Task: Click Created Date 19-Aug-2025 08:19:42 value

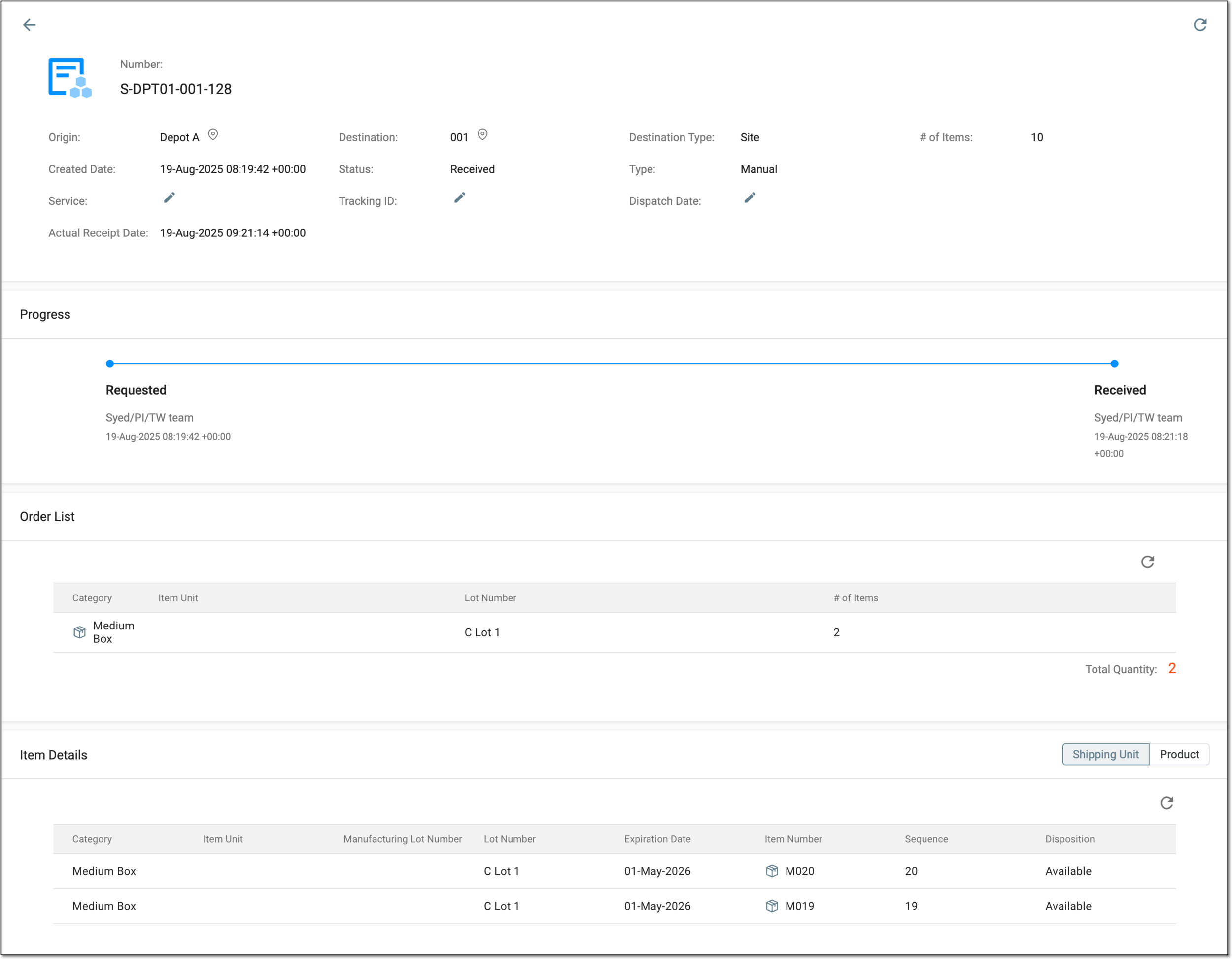Action: tap(233, 169)
